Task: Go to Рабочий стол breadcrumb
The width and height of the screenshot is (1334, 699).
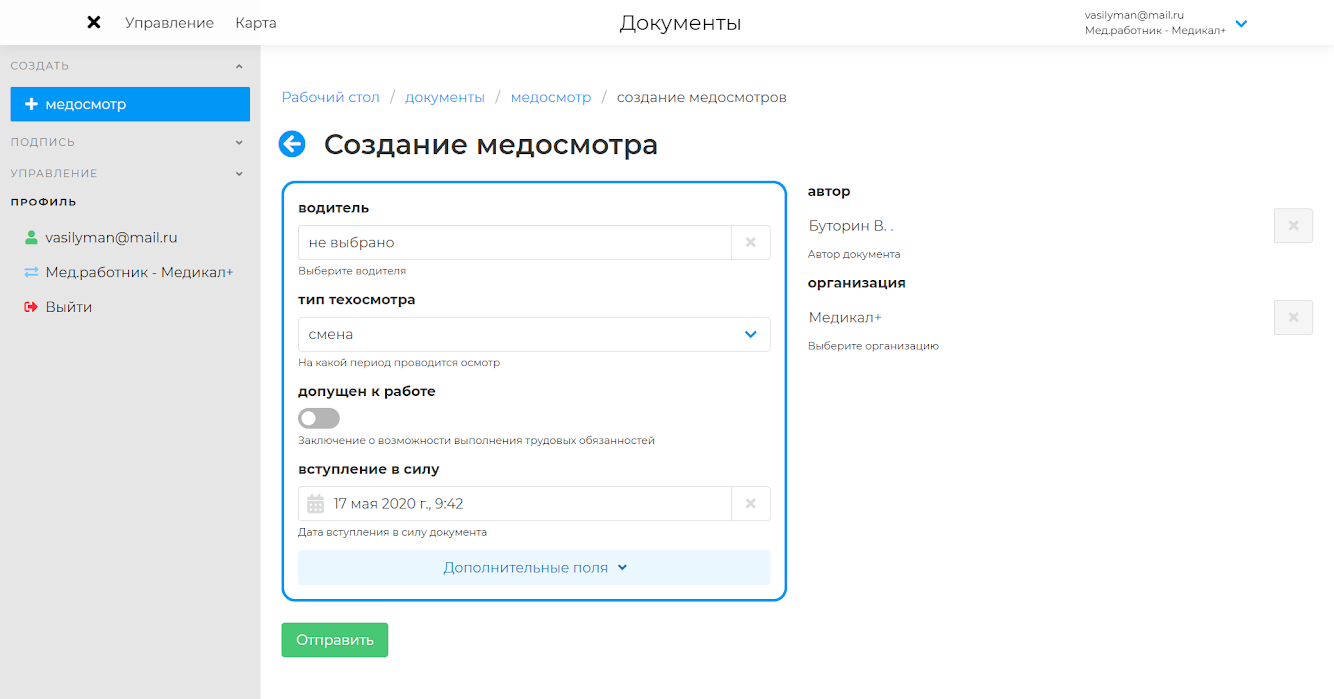Action: click(331, 97)
